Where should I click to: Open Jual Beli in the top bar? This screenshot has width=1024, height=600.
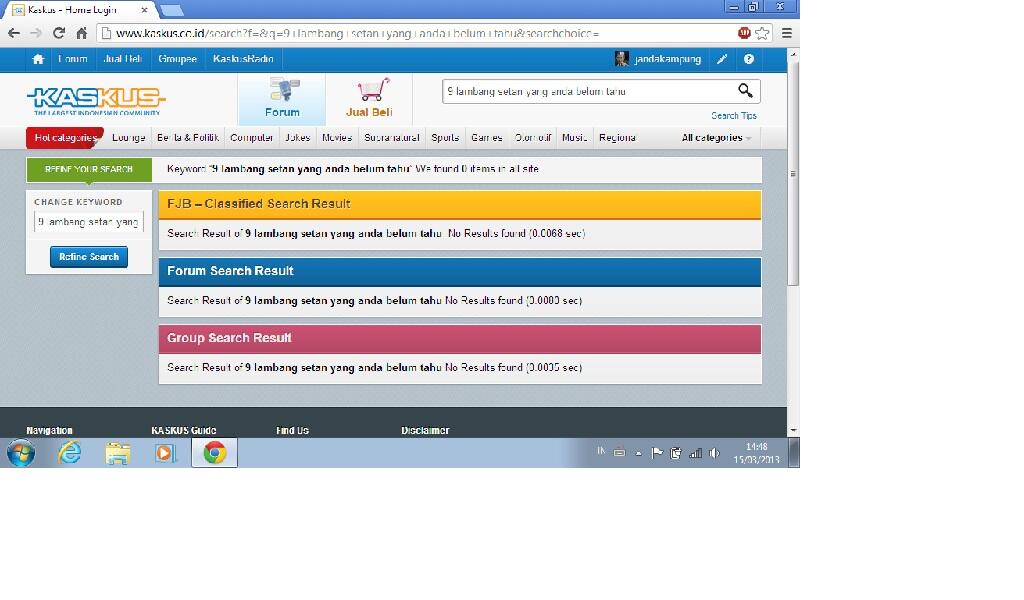coord(122,59)
